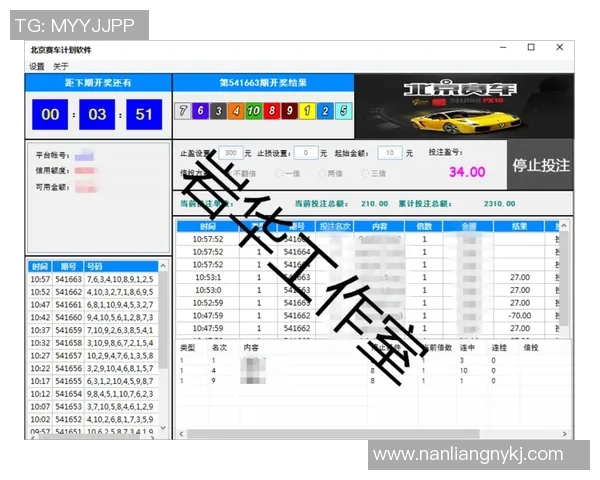The image size is (600, 480).
Task: Close the 北京赛车计划软件 window
Action: pos(559,47)
